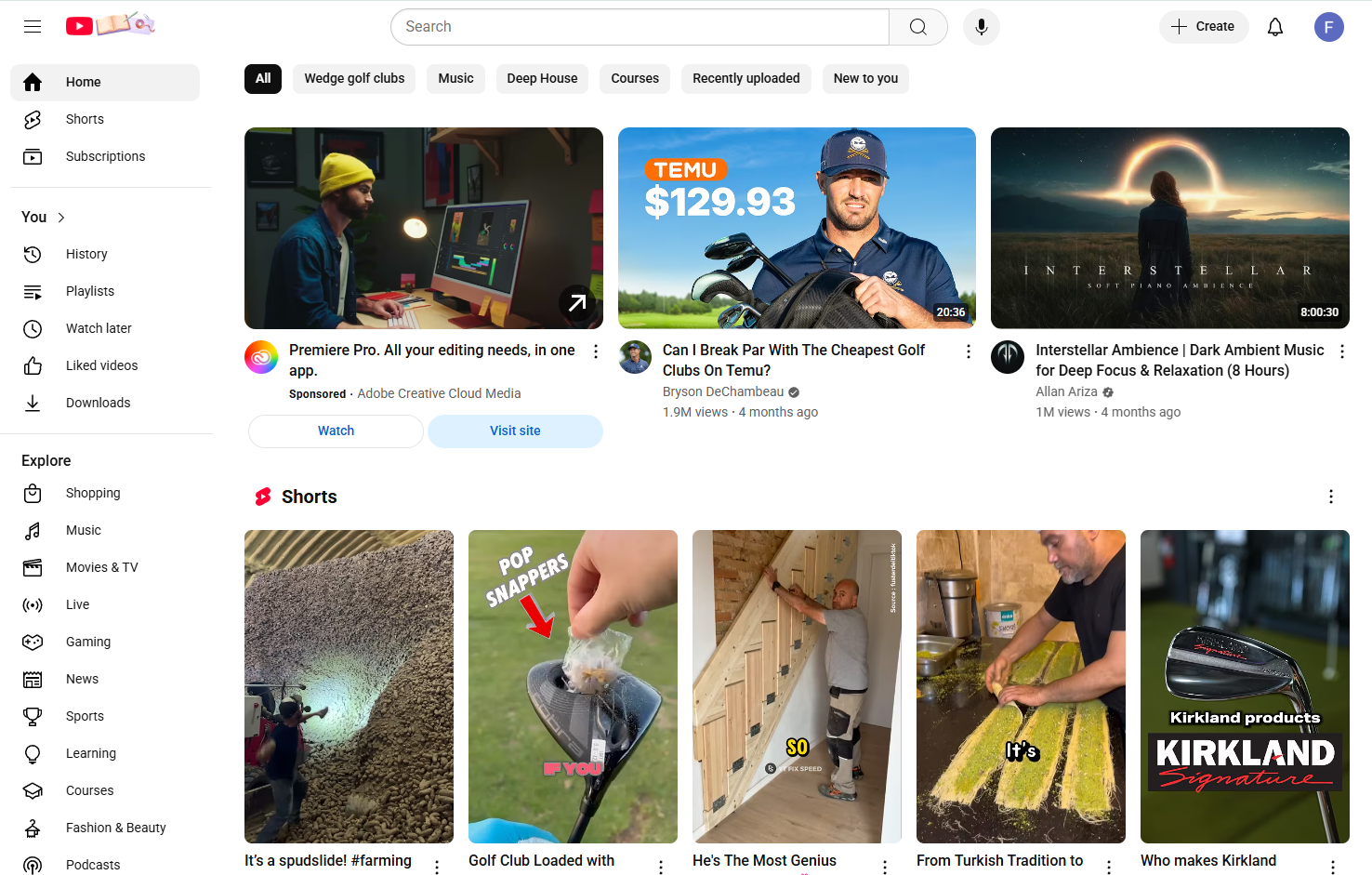Filter by the Courses chip
The height and width of the screenshot is (875, 1372).
[635, 79]
